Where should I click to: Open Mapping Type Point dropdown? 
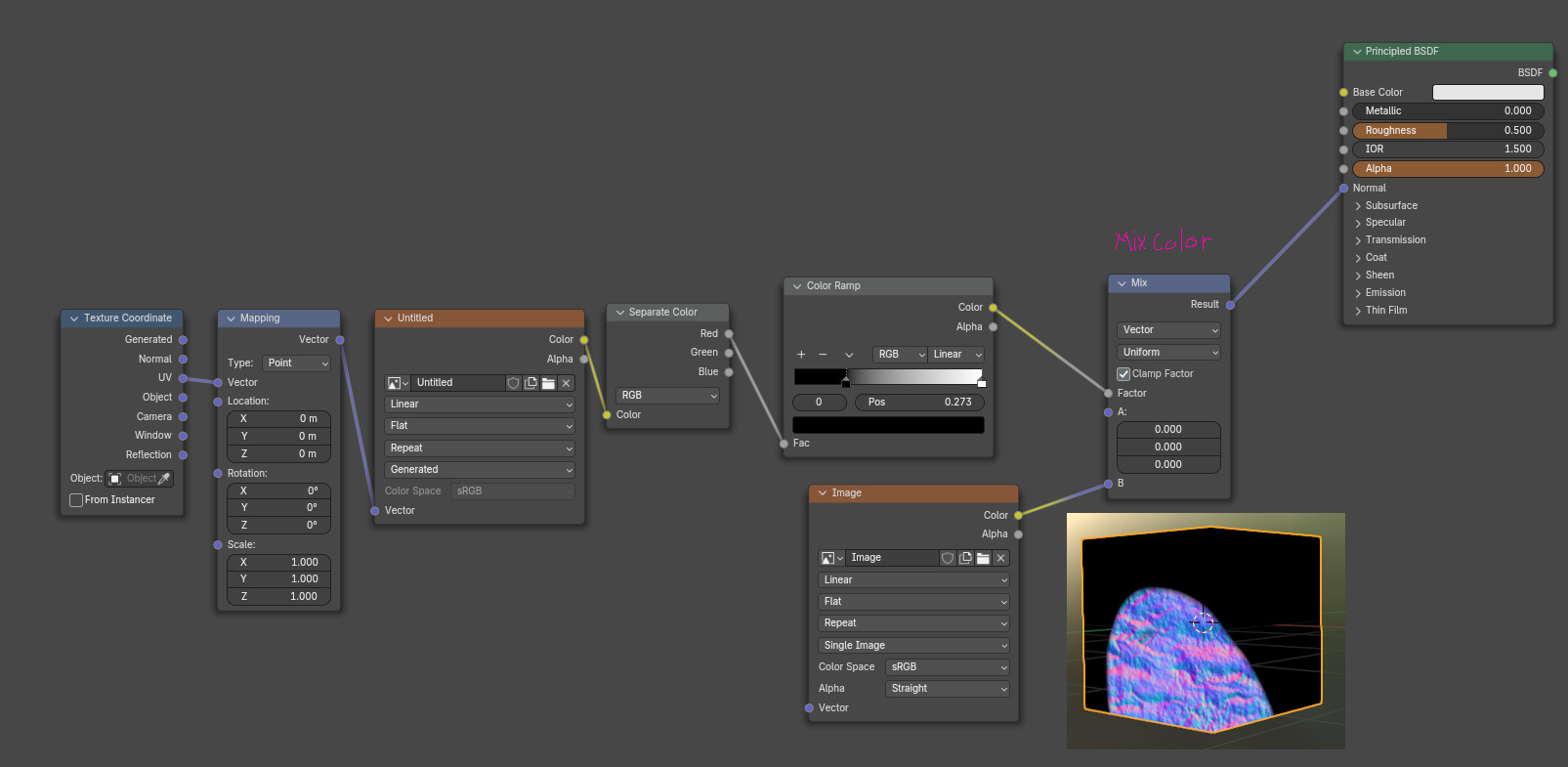pyautogui.click(x=297, y=363)
